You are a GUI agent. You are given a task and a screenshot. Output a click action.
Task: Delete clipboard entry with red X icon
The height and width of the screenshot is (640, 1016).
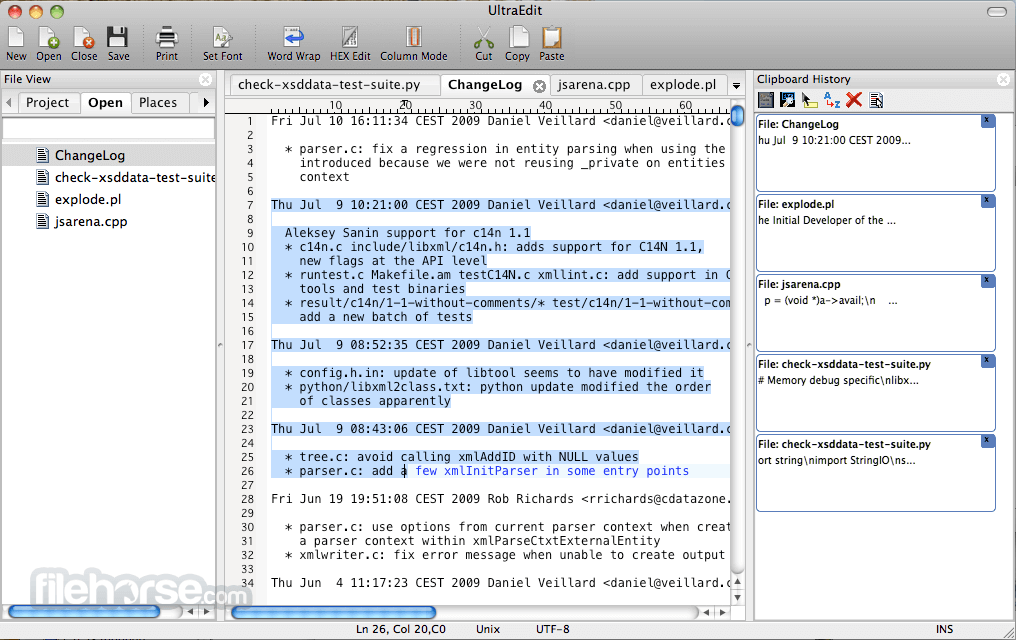coord(854,100)
